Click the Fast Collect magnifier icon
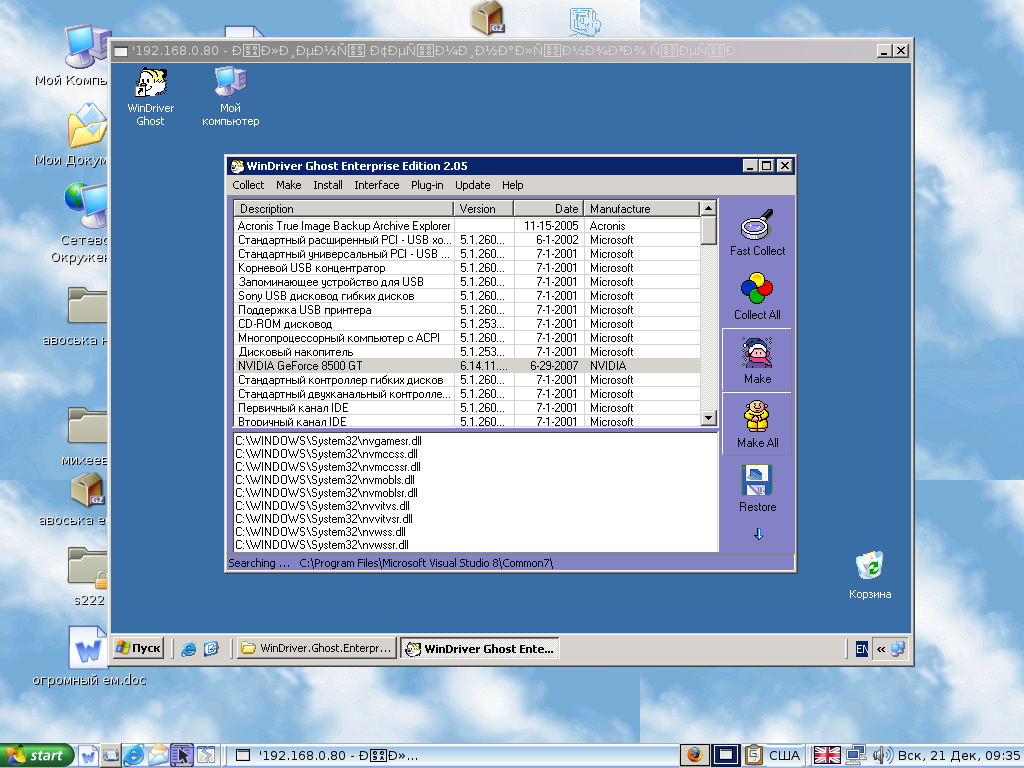This screenshot has width=1024, height=768. pyautogui.click(x=757, y=225)
